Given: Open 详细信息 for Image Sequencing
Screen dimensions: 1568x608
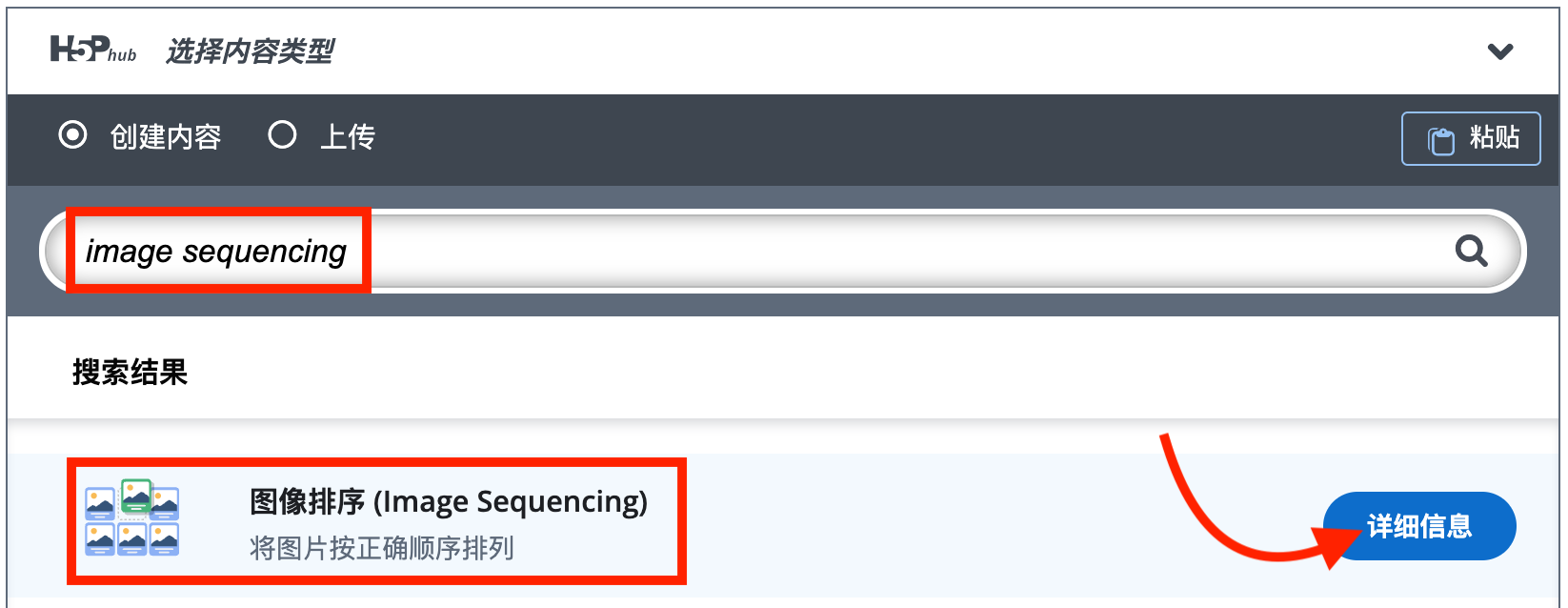Looking at the screenshot, I should coord(1419,526).
